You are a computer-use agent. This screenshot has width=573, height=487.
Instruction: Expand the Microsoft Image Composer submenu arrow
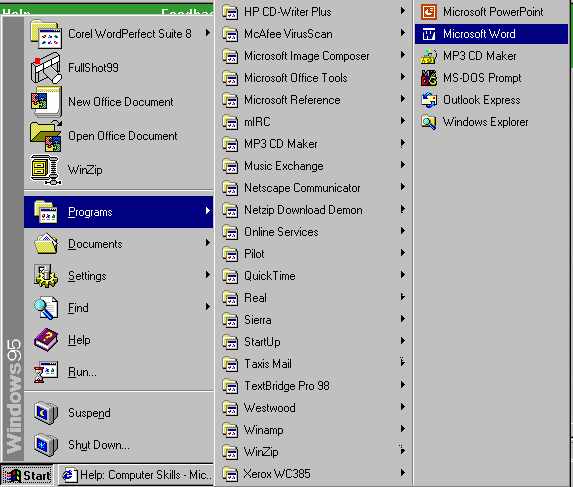point(403,55)
